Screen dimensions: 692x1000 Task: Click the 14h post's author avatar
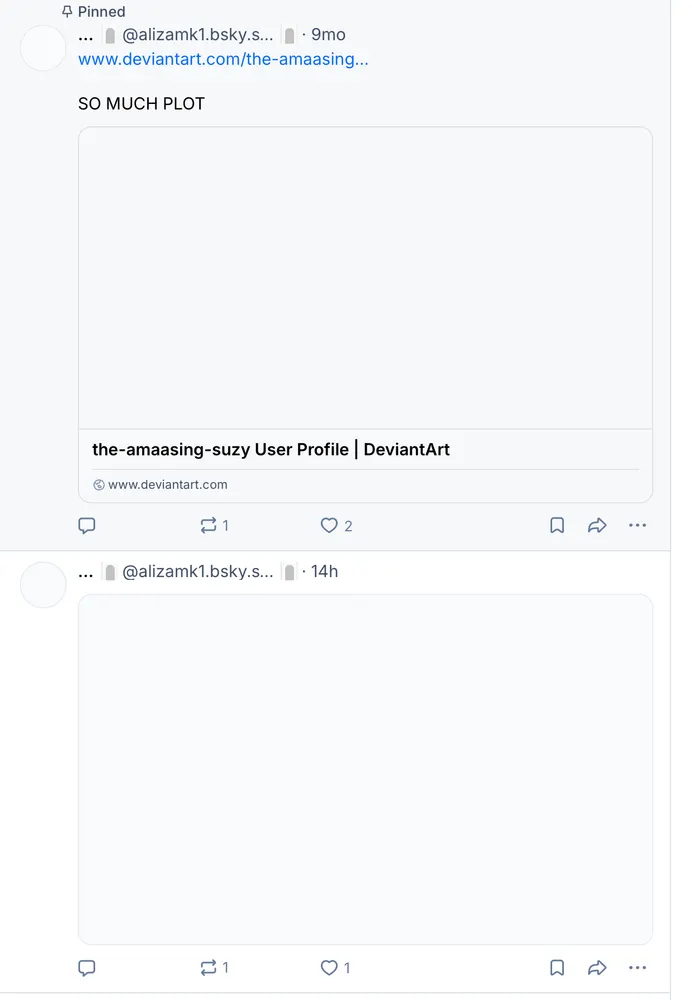43,585
